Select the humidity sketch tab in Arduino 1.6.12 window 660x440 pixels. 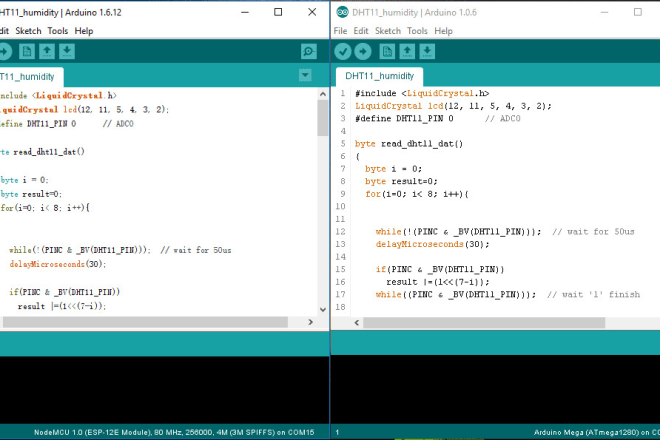(32, 77)
